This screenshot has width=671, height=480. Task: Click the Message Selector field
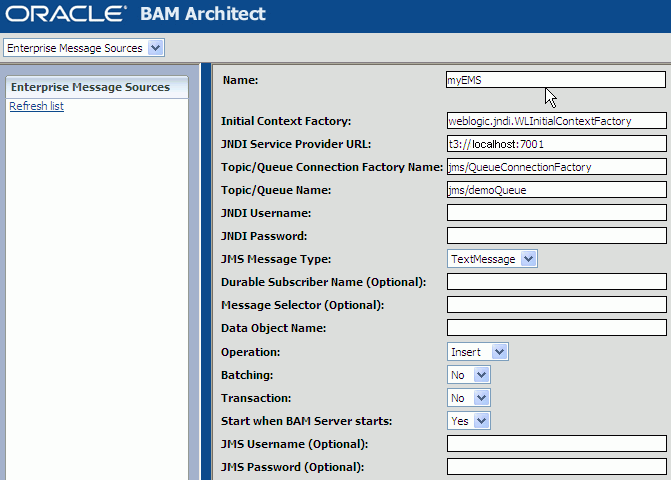click(556, 305)
